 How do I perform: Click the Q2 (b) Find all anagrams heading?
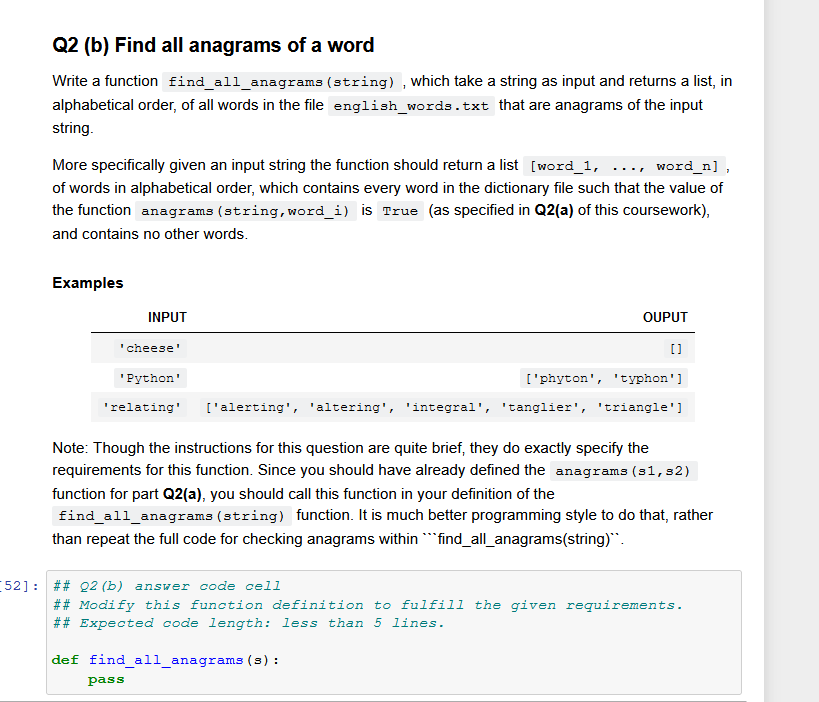[213, 45]
